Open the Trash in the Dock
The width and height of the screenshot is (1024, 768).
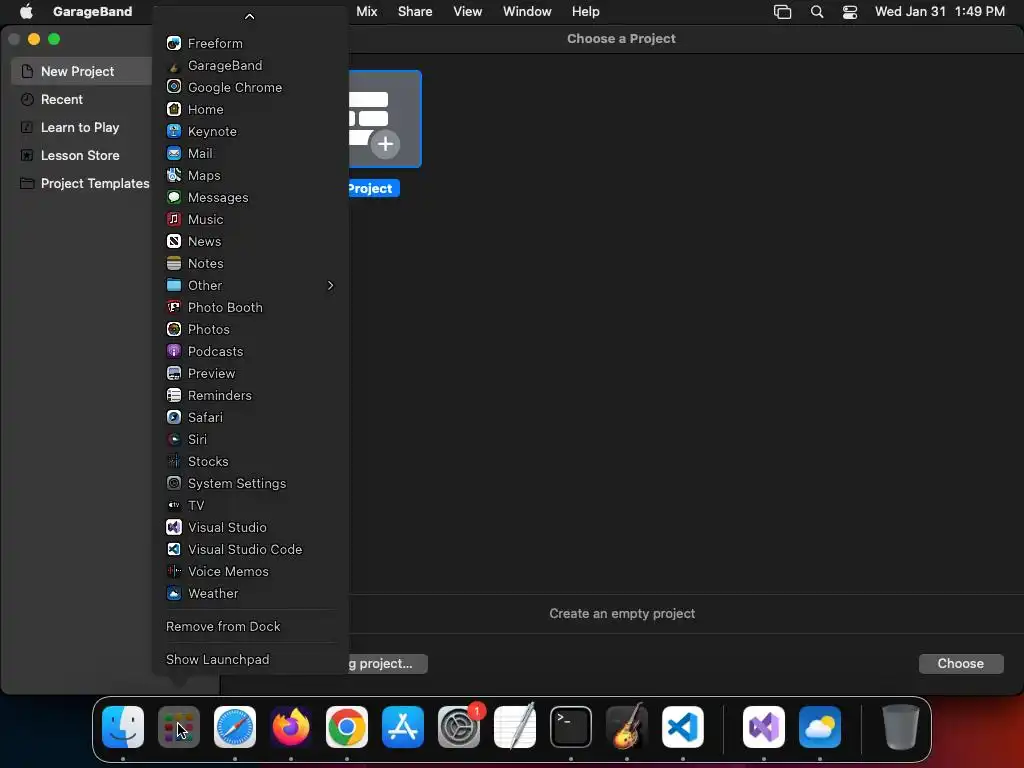(x=901, y=727)
